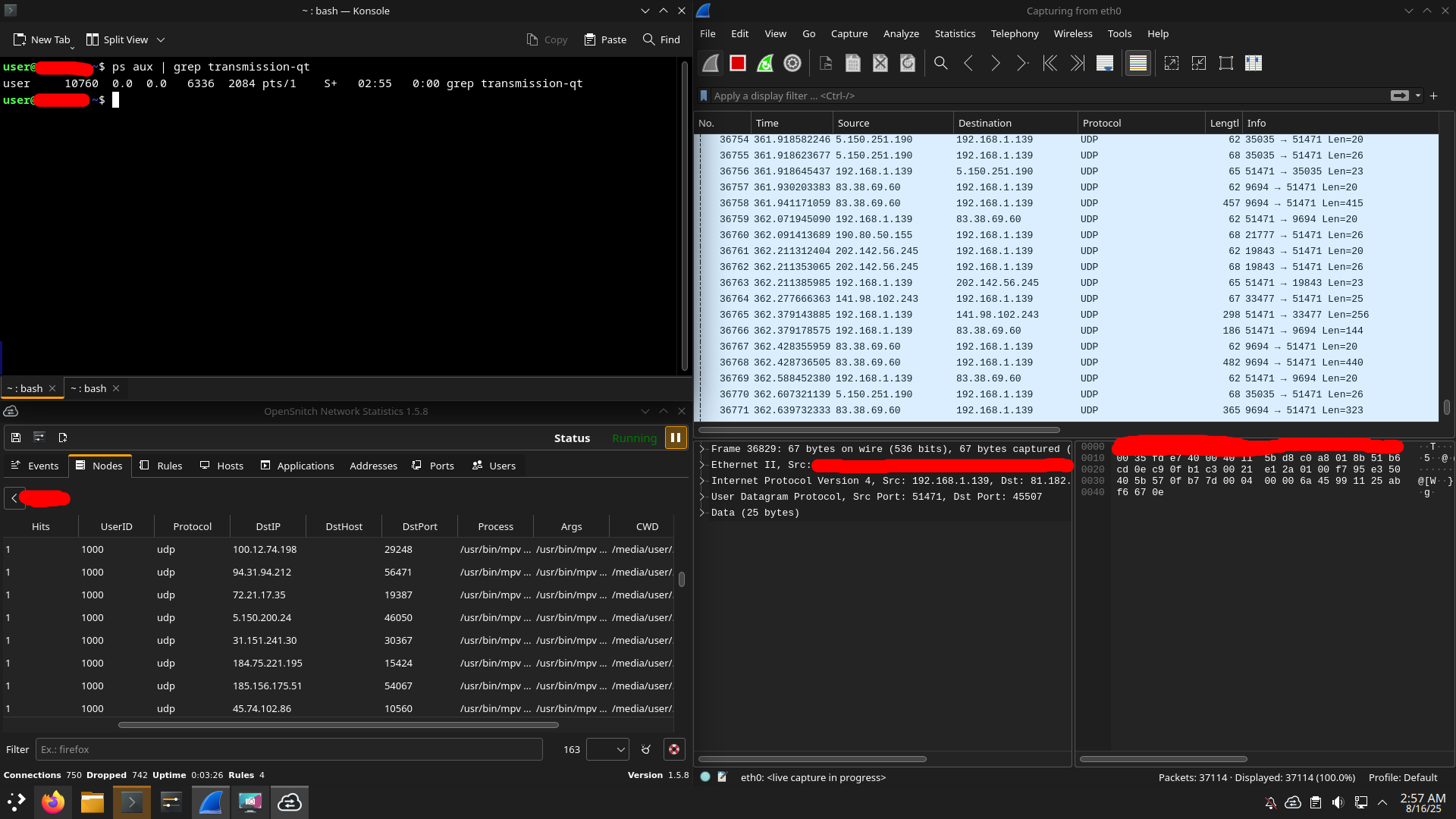Click the New Tab button in Konsole
Image resolution: width=1456 pixels, height=819 pixels.
42,39
